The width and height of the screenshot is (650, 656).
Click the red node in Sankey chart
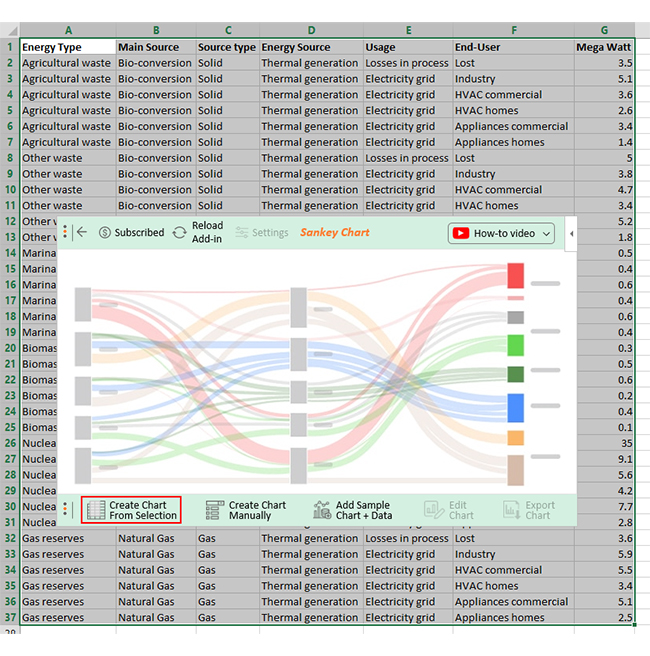coord(516,276)
